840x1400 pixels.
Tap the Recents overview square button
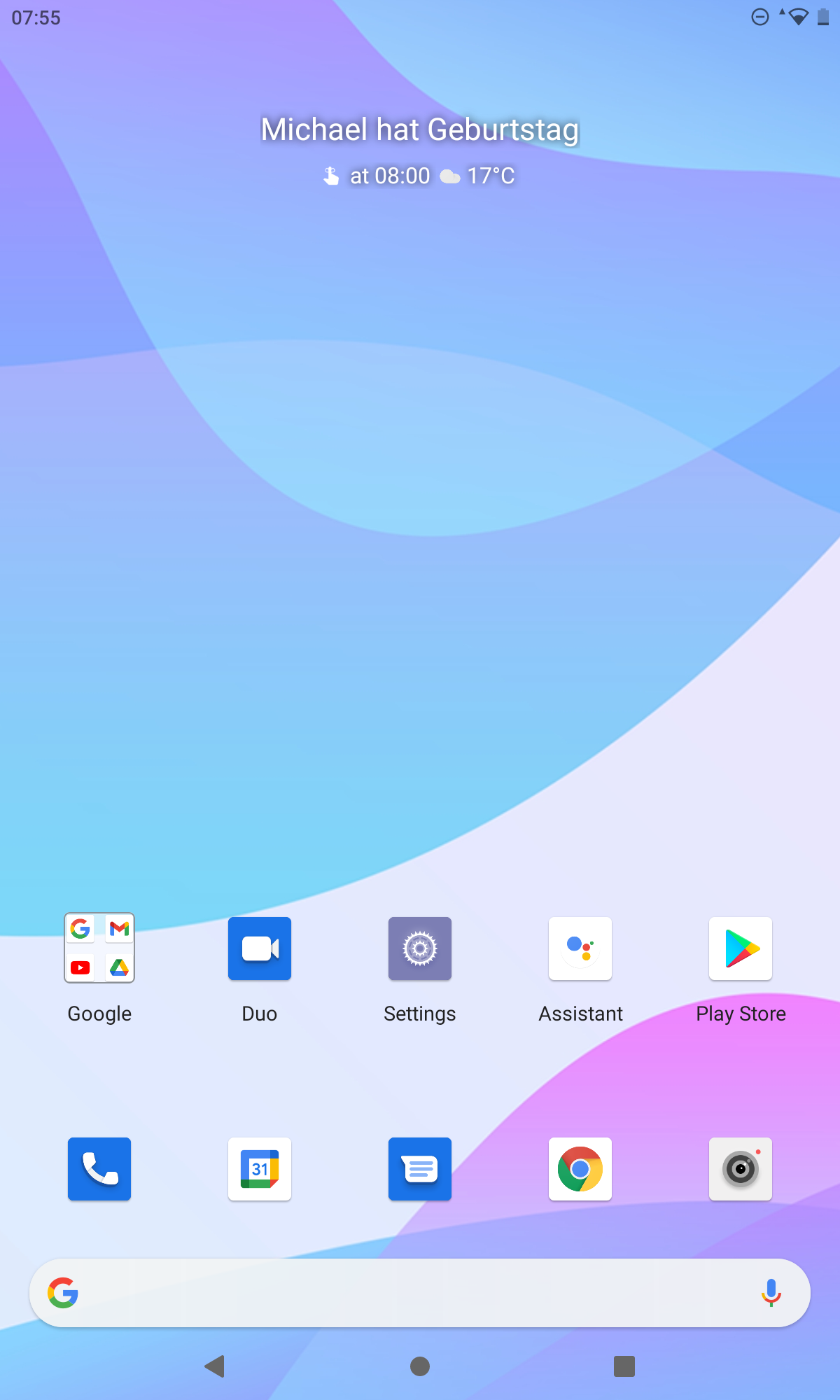(x=624, y=1366)
